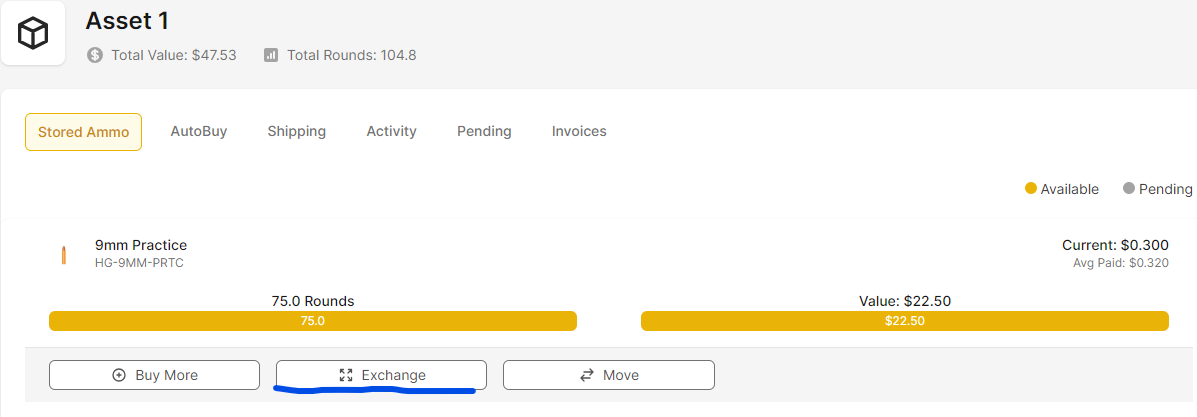Switch to the AutoBuy tab

[198, 131]
